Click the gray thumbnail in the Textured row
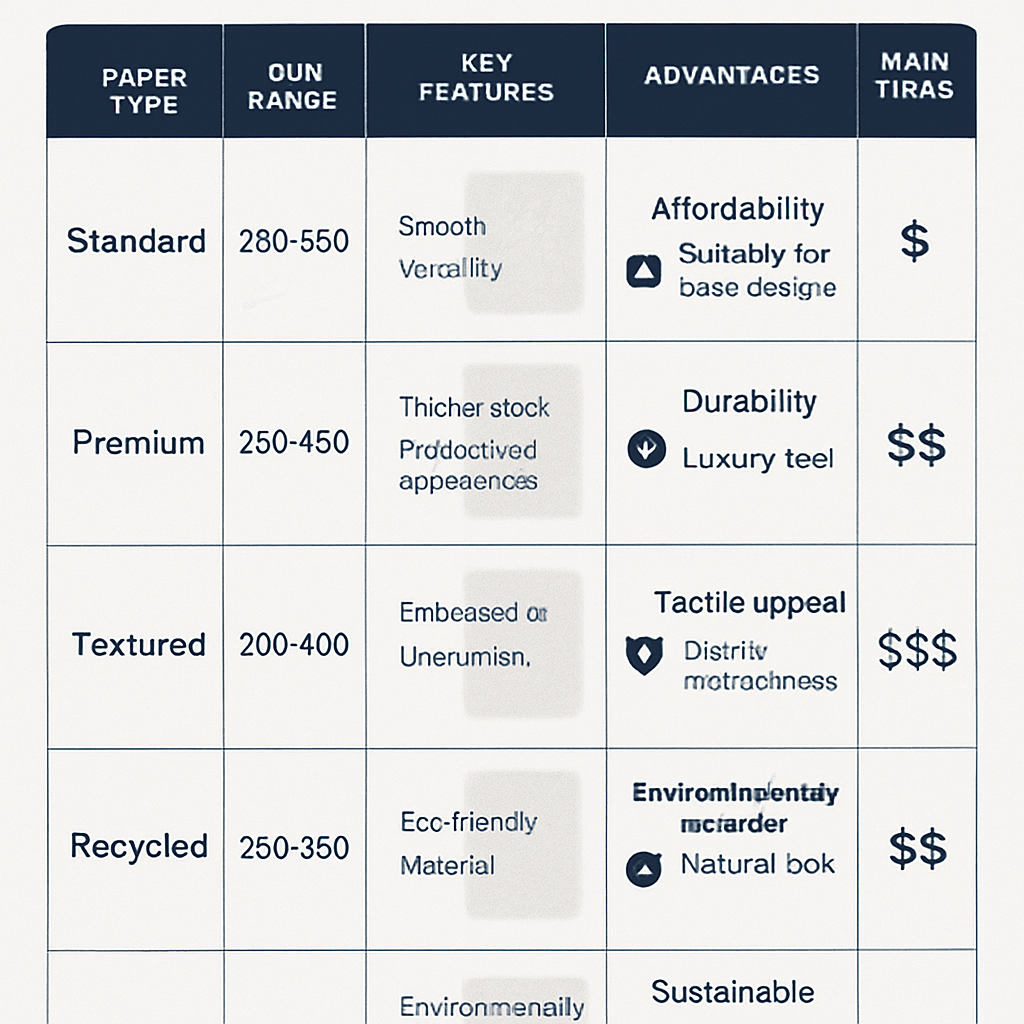This screenshot has height=1024, width=1024. (525, 644)
